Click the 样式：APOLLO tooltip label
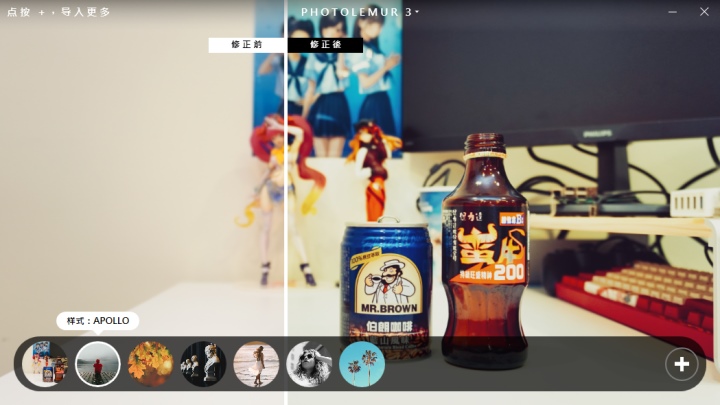The height and width of the screenshot is (405, 720). pyautogui.click(x=98, y=321)
